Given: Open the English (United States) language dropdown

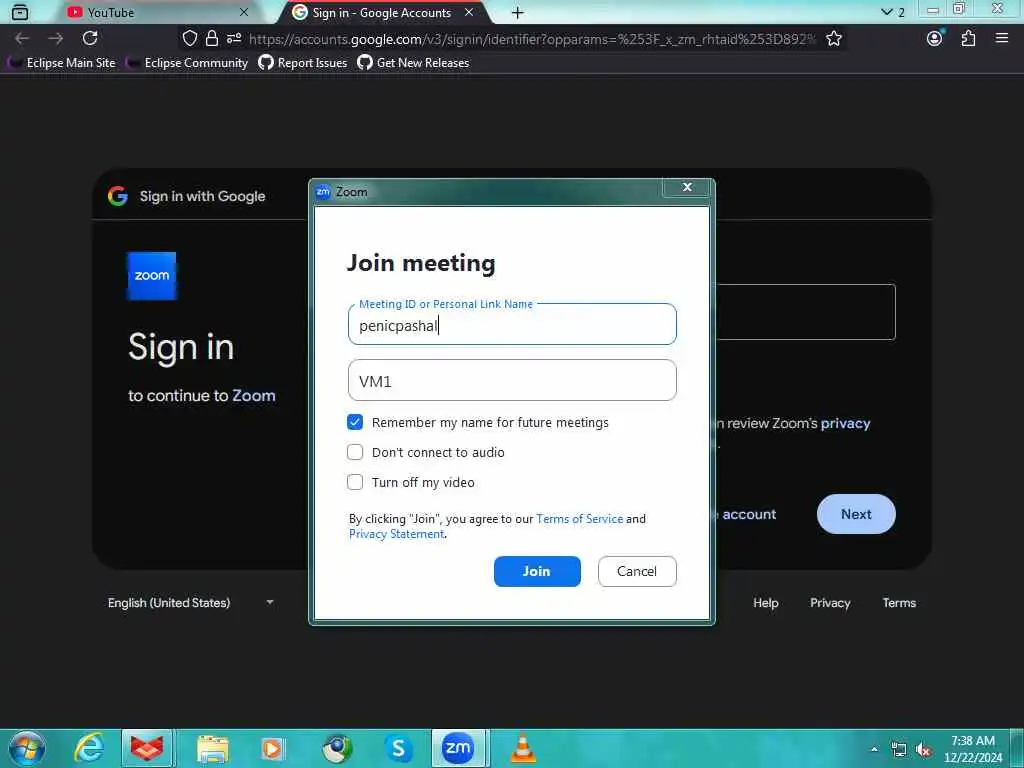Looking at the screenshot, I should click(191, 603).
